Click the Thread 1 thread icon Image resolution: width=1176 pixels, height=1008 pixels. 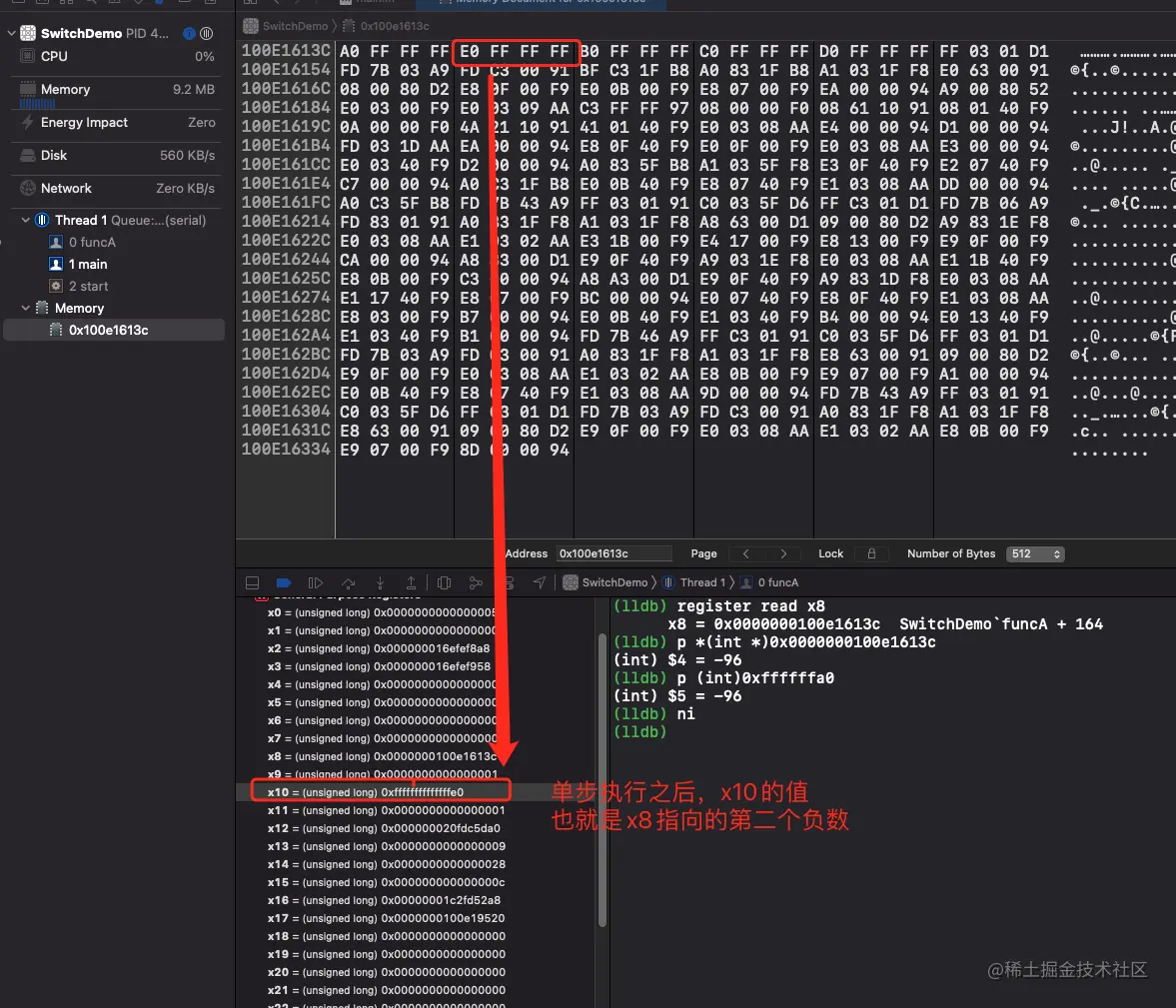click(x=42, y=220)
